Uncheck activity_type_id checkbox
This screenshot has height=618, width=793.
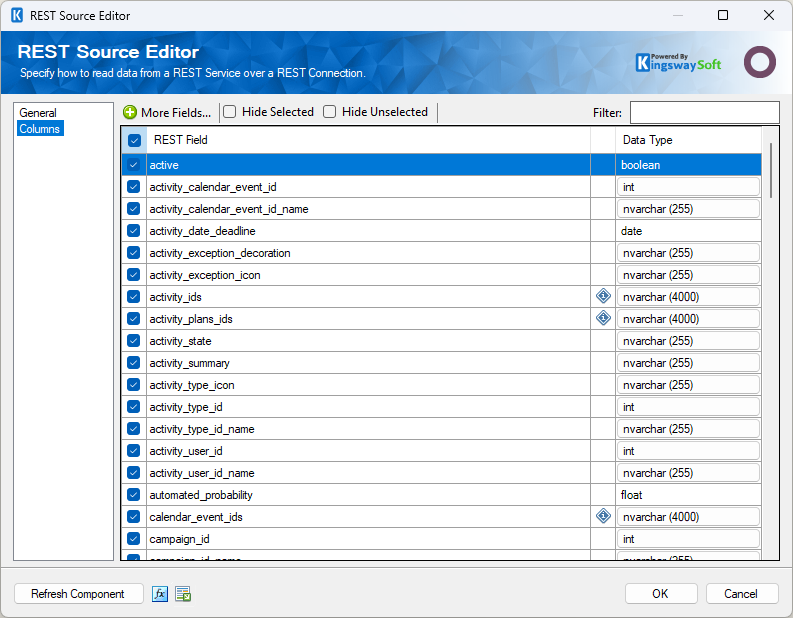134,407
